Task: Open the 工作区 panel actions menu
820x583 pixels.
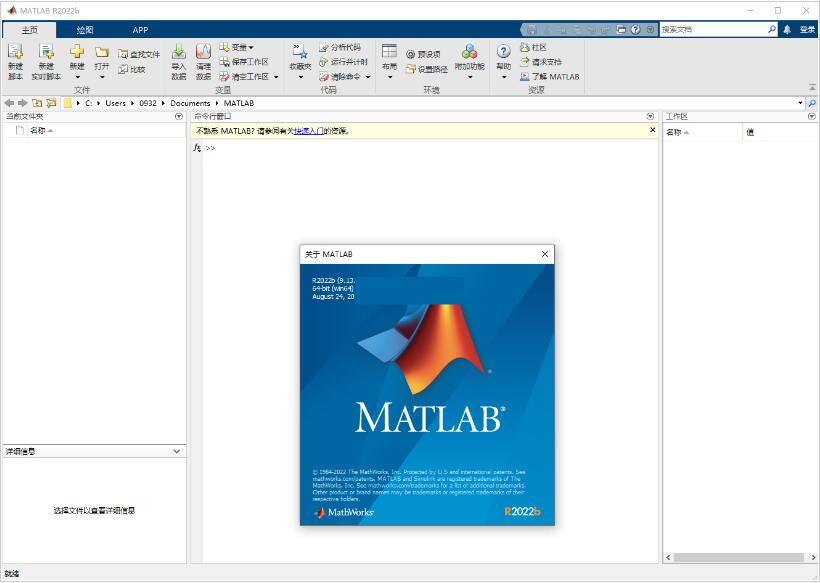Action: [812, 117]
